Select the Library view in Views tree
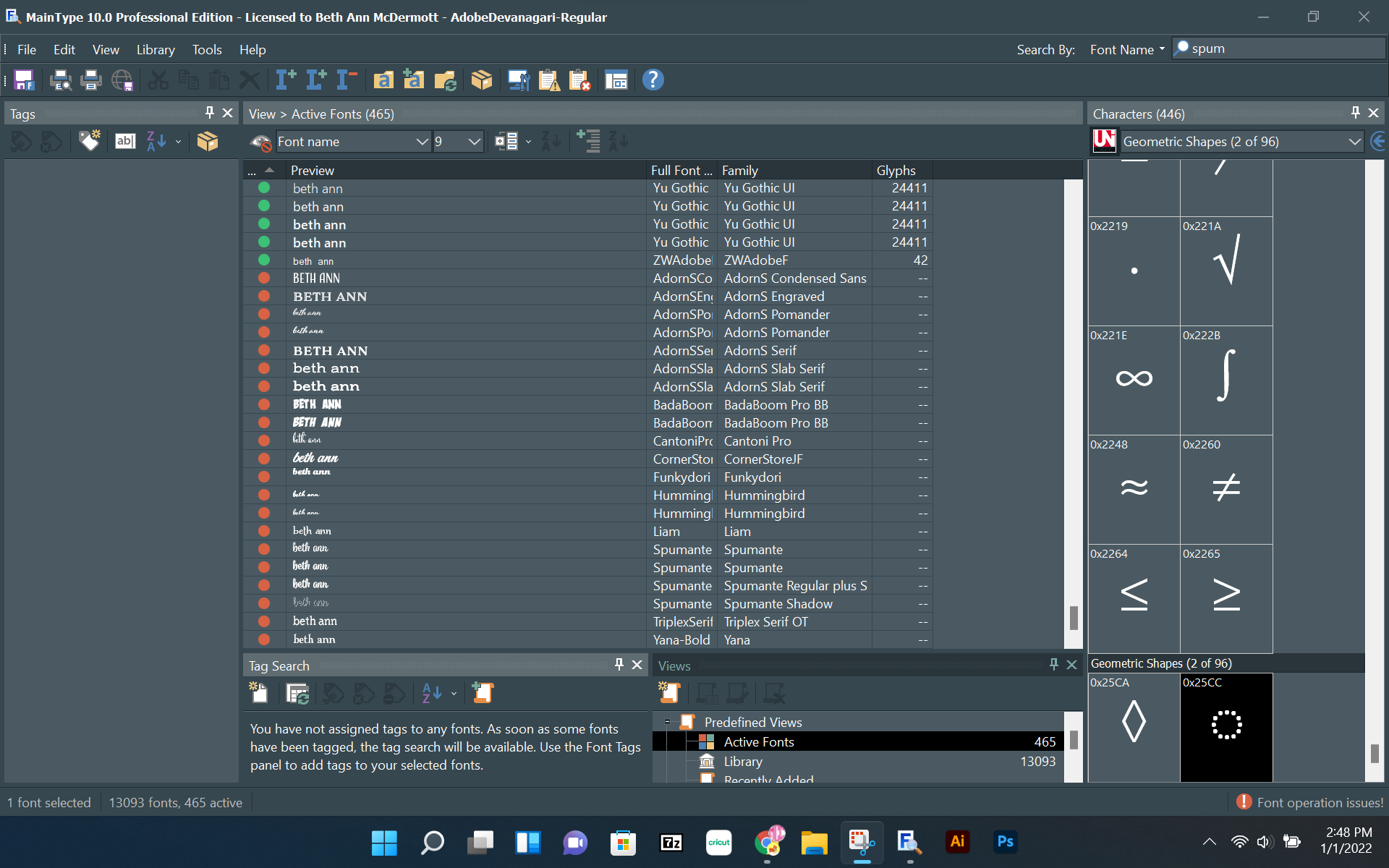This screenshot has width=1389, height=868. [x=743, y=761]
